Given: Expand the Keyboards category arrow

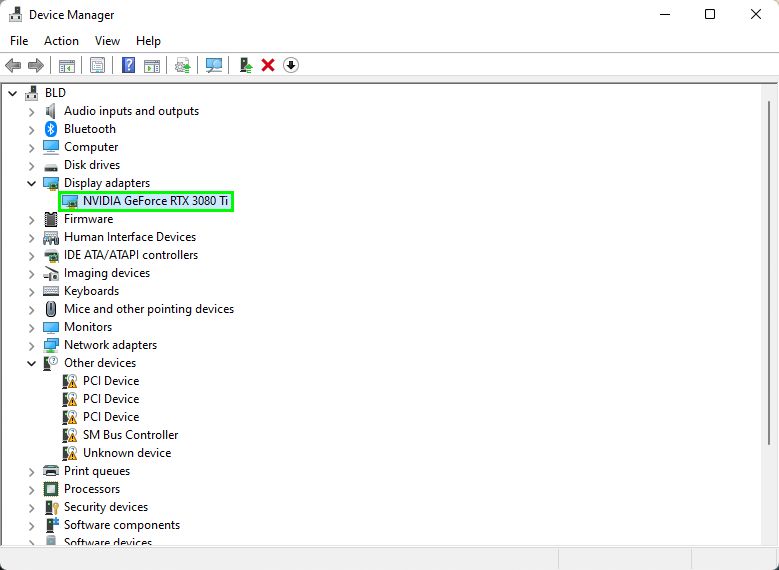Looking at the screenshot, I should [x=32, y=291].
